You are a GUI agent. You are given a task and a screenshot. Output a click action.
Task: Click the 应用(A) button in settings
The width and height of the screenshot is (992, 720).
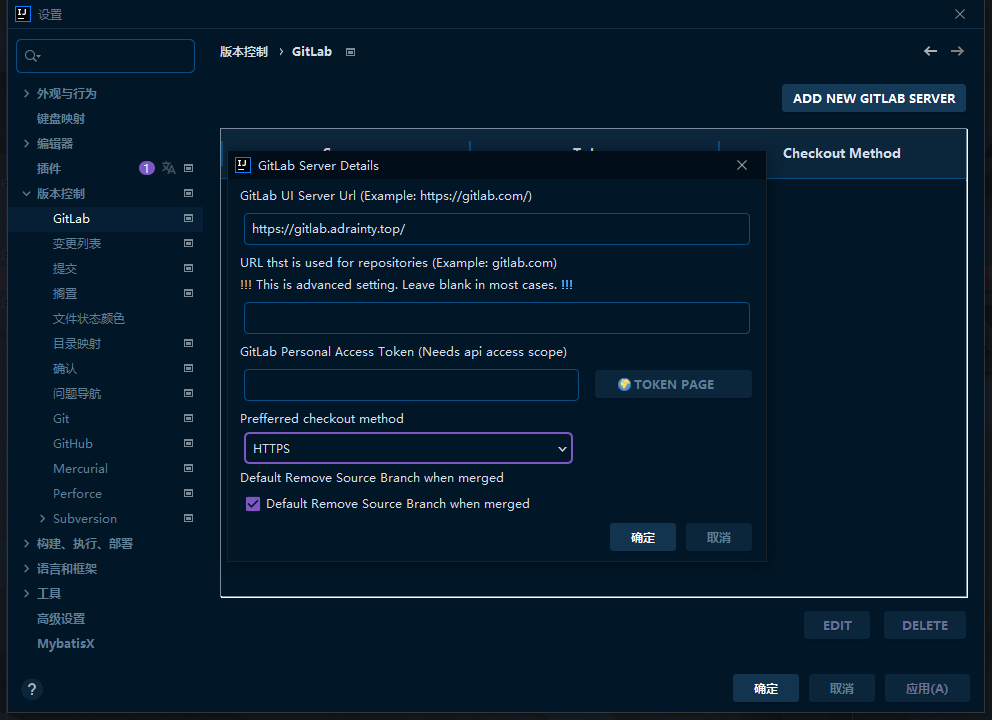927,688
